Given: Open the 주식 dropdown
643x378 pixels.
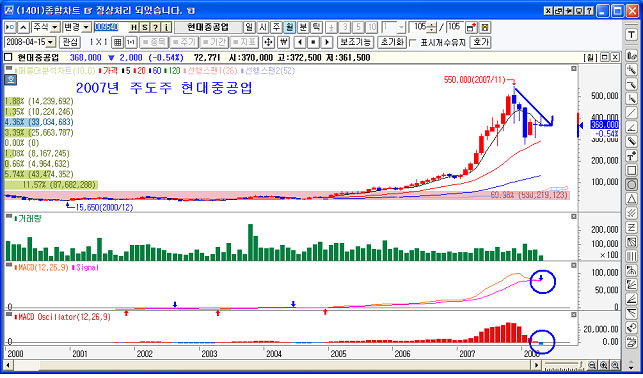Looking at the screenshot, I should [x=46, y=27].
